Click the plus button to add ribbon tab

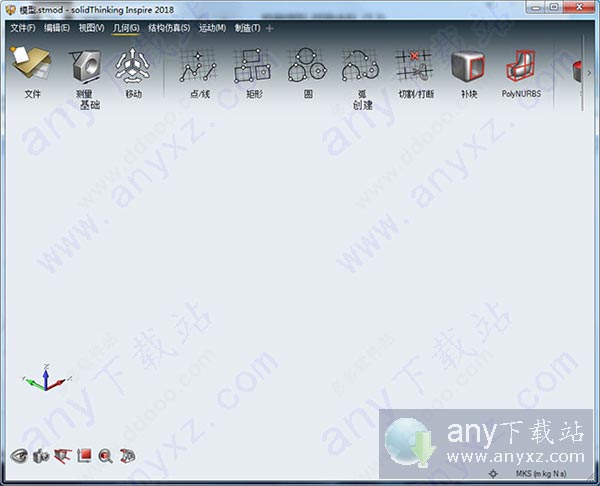pyautogui.click(x=269, y=28)
